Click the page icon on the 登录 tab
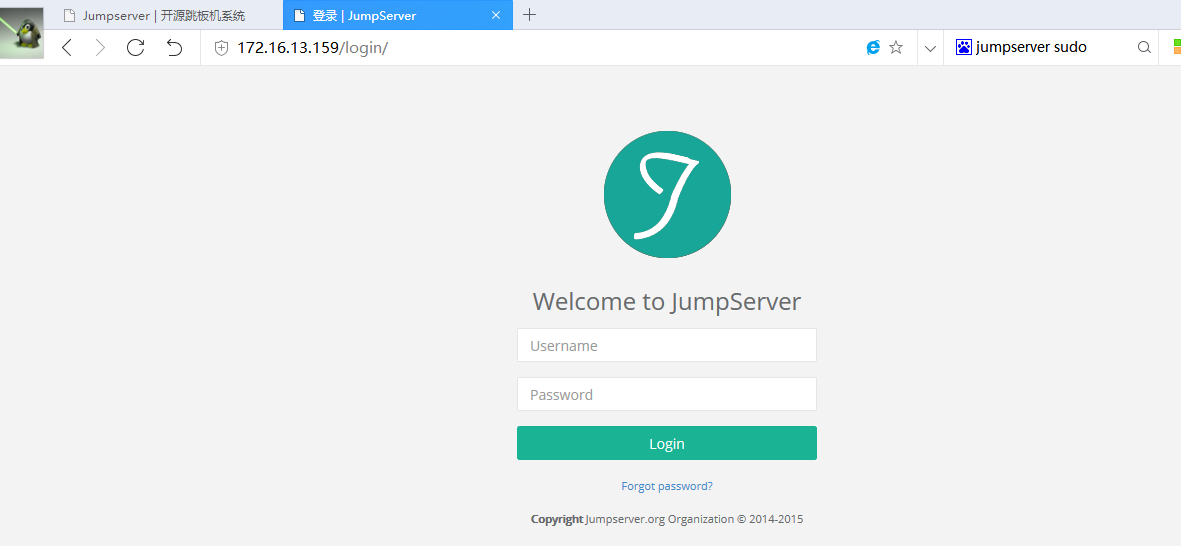 [x=299, y=15]
